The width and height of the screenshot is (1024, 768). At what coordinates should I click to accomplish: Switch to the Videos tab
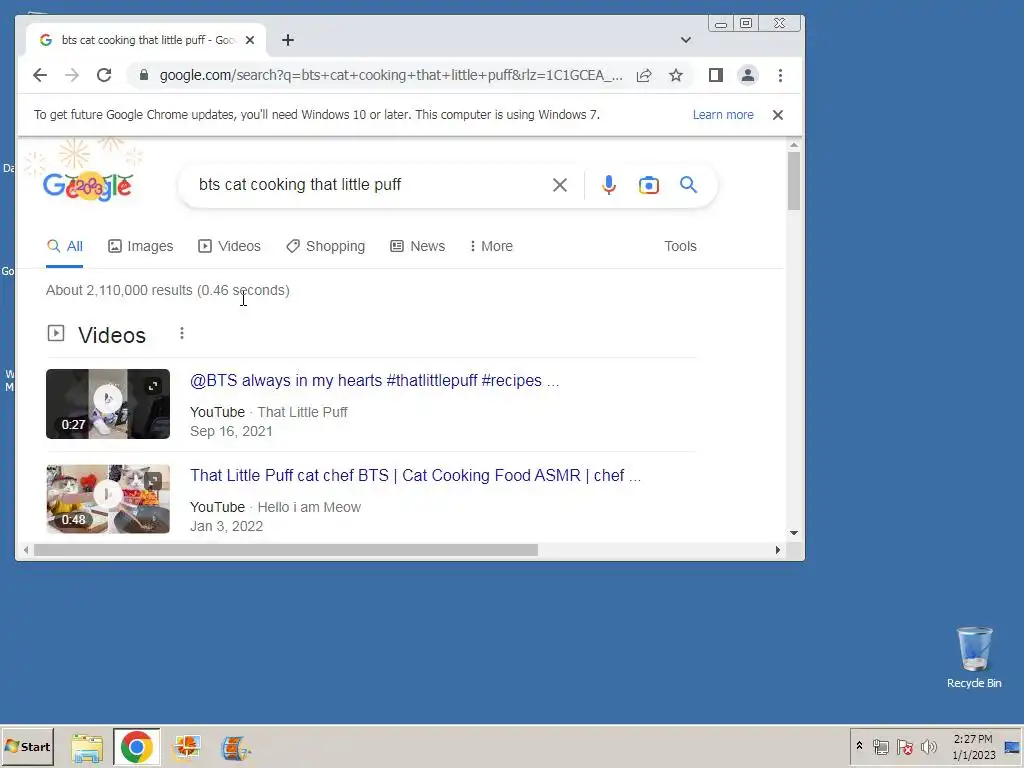[229, 246]
